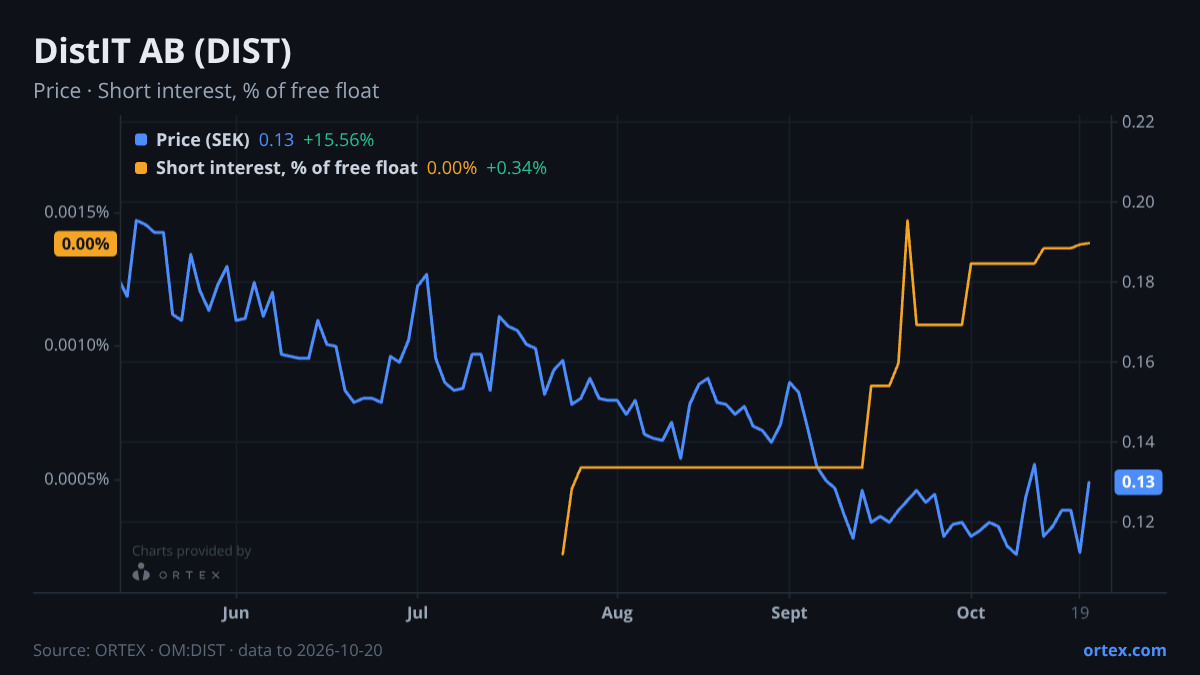Click the DistIT AB (DIST) title
1200x675 pixels.
point(163,51)
